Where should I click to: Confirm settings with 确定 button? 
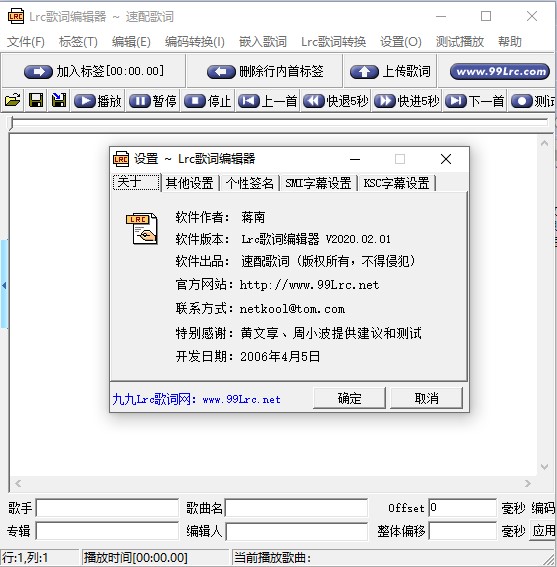(x=349, y=398)
